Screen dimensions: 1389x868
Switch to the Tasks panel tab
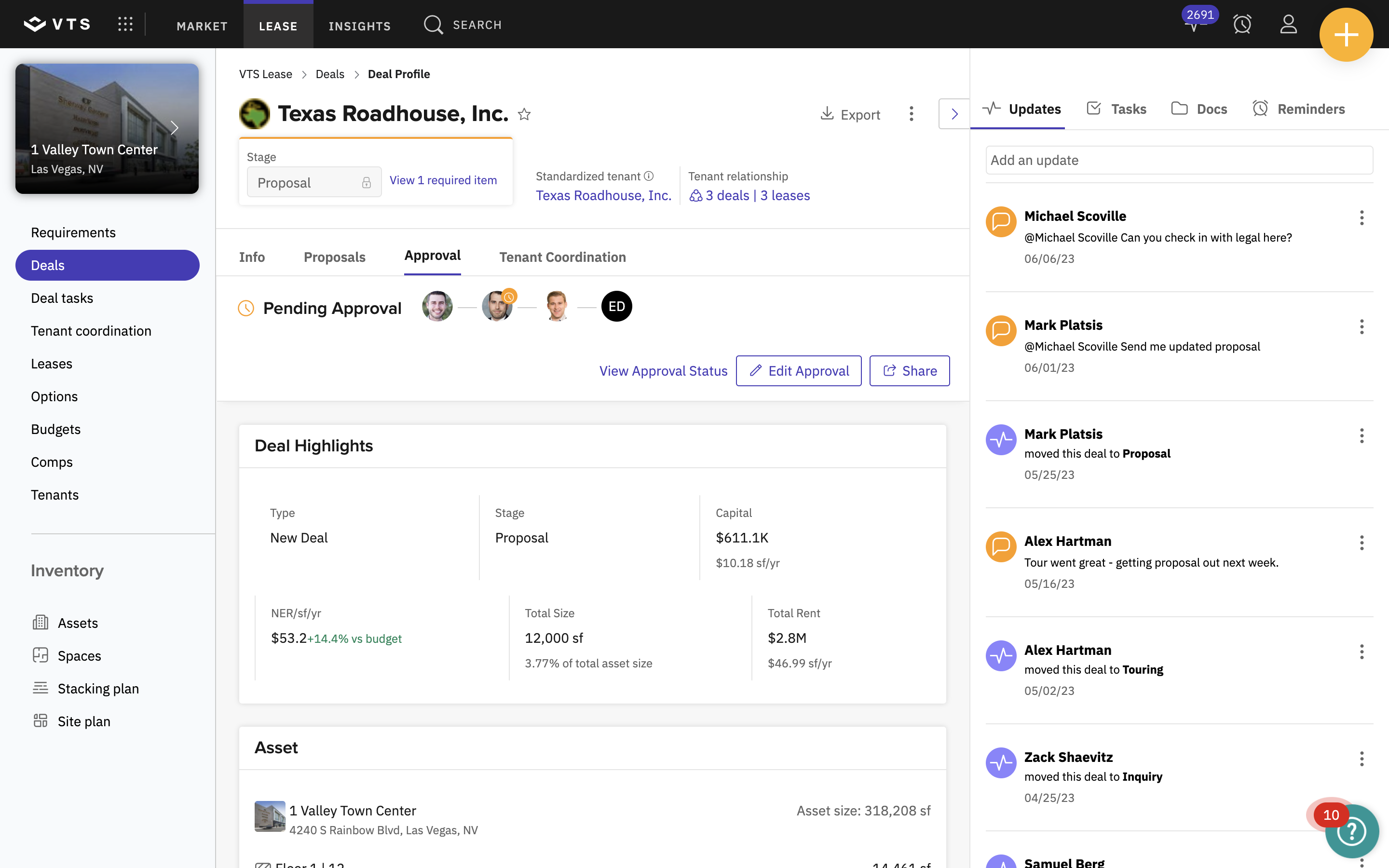[1116, 109]
